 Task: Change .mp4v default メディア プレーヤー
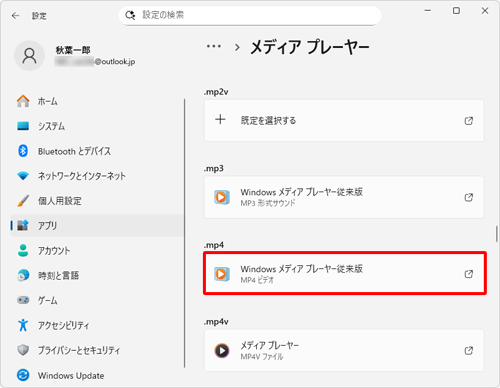pyautogui.click(x=344, y=350)
